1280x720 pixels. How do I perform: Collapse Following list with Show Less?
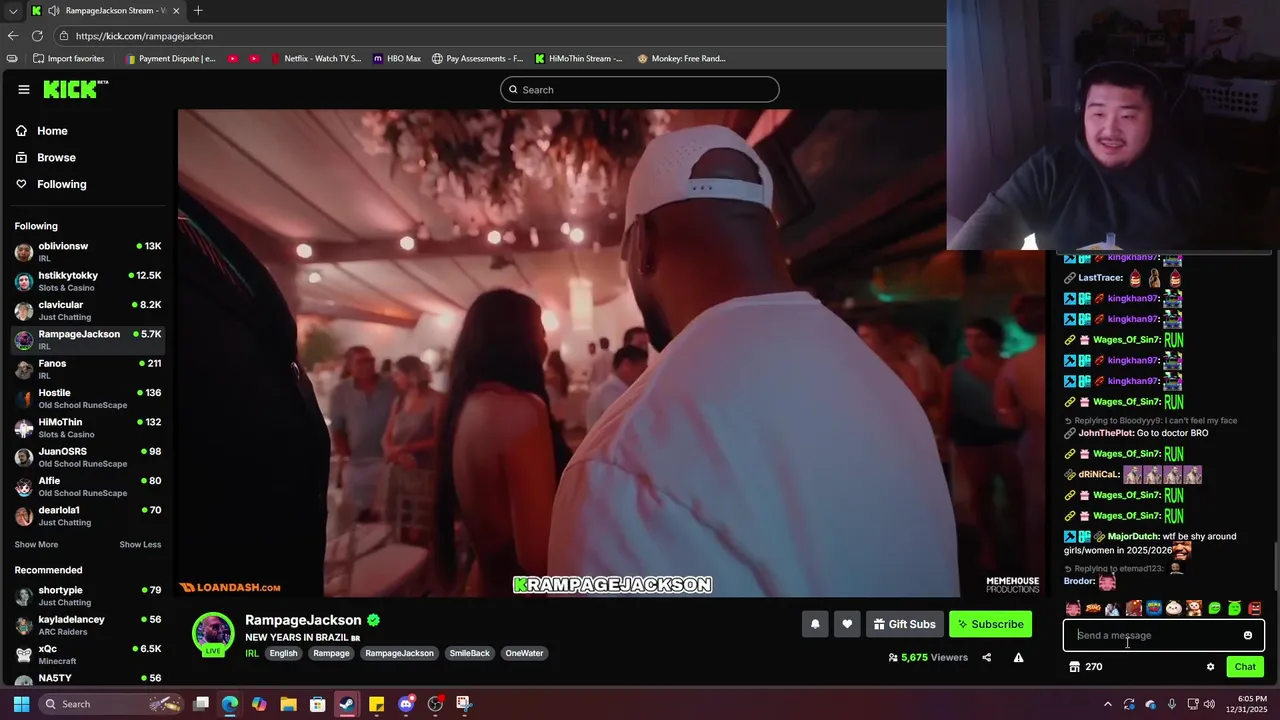[x=140, y=545]
